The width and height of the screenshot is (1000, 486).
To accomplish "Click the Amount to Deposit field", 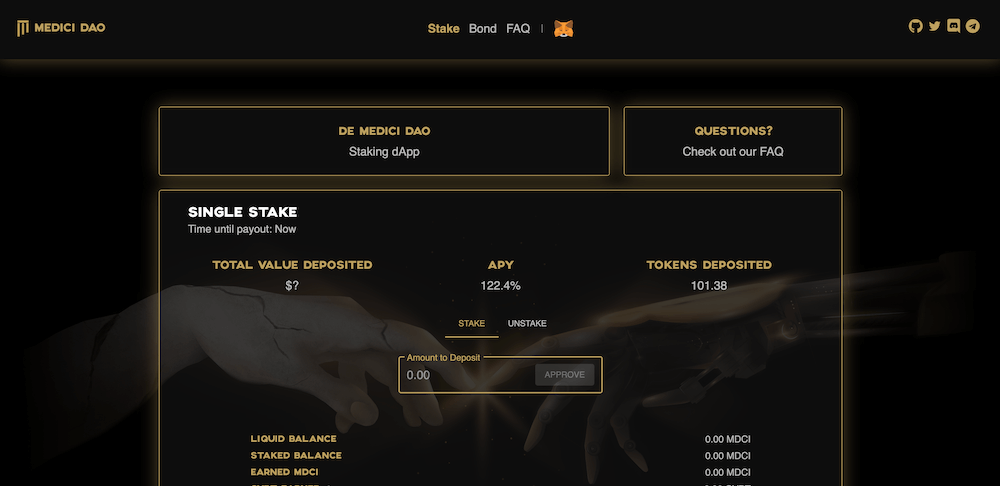I will tap(465, 375).
